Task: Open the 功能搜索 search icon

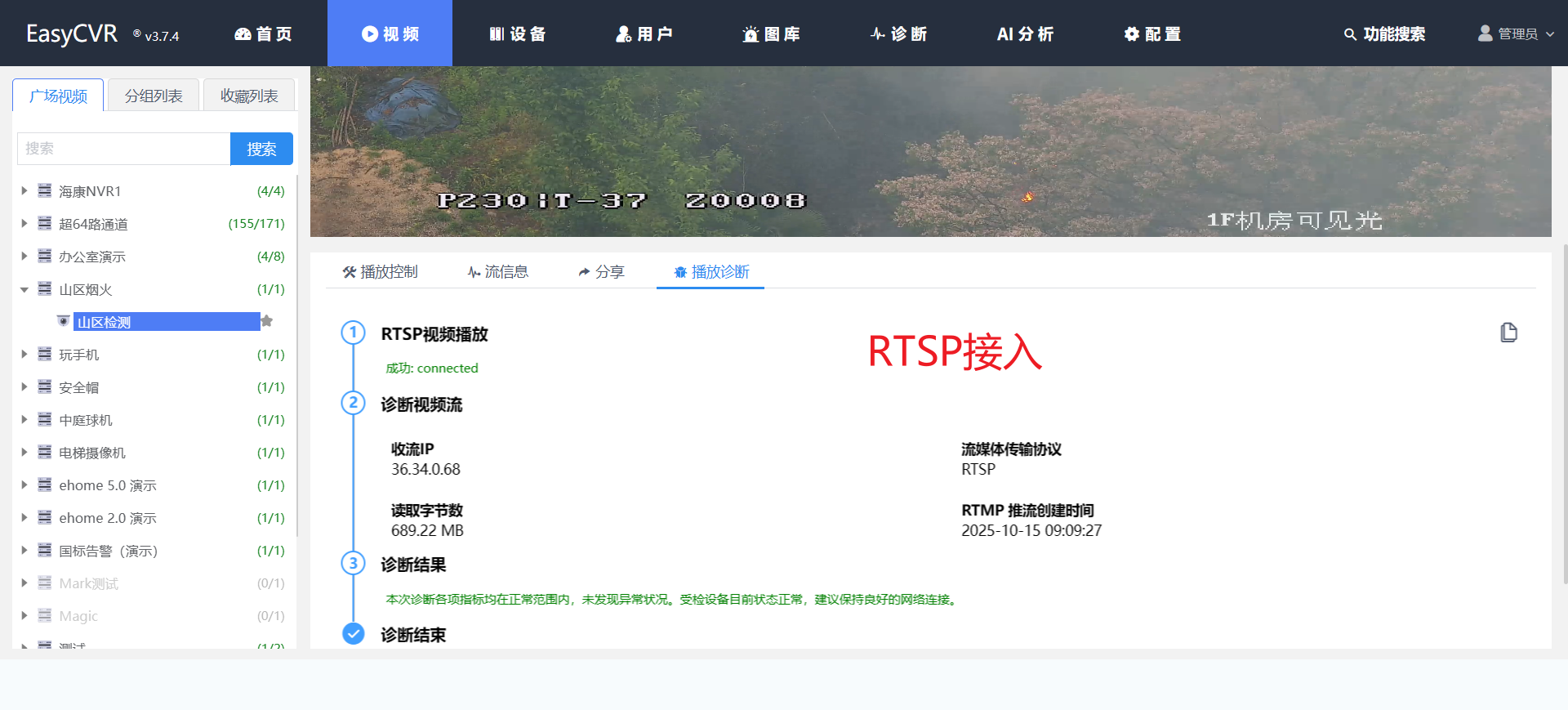Action: [1350, 34]
